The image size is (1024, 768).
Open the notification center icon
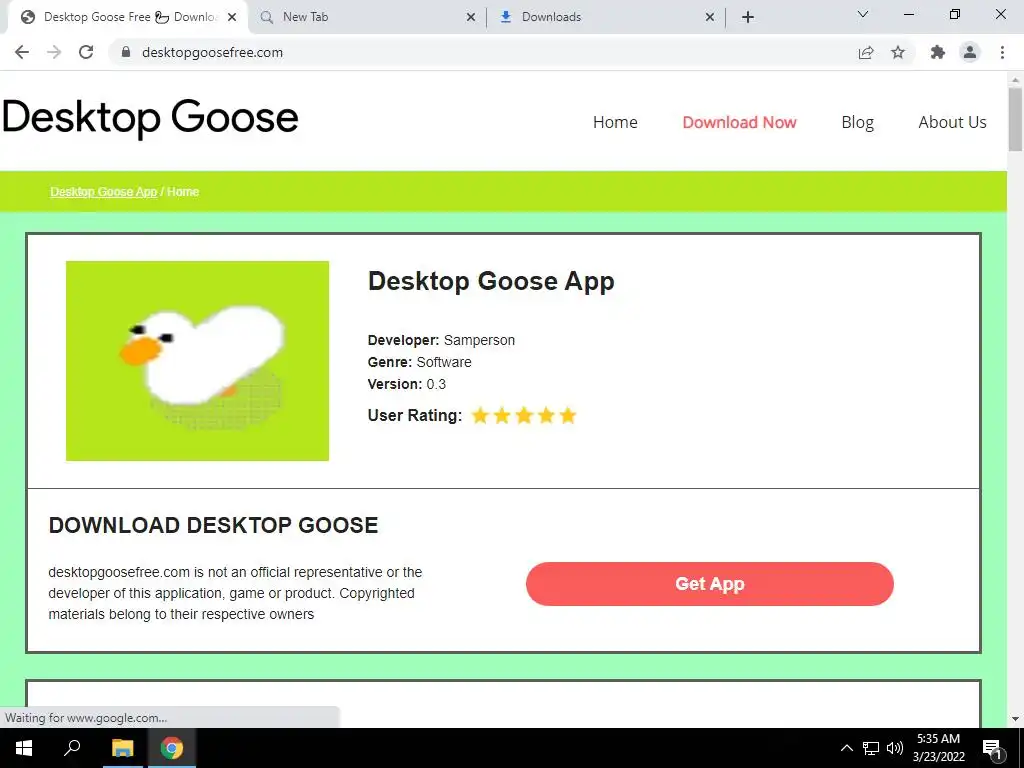click(992, 748)
